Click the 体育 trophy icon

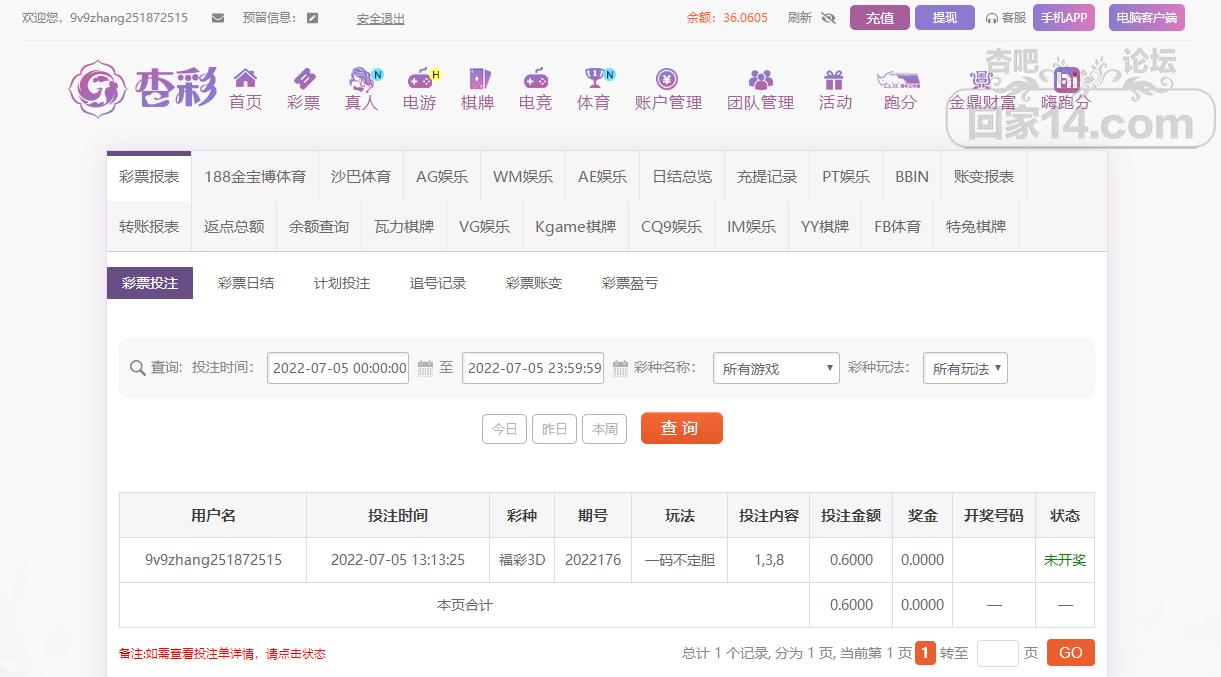click(594, 79)
